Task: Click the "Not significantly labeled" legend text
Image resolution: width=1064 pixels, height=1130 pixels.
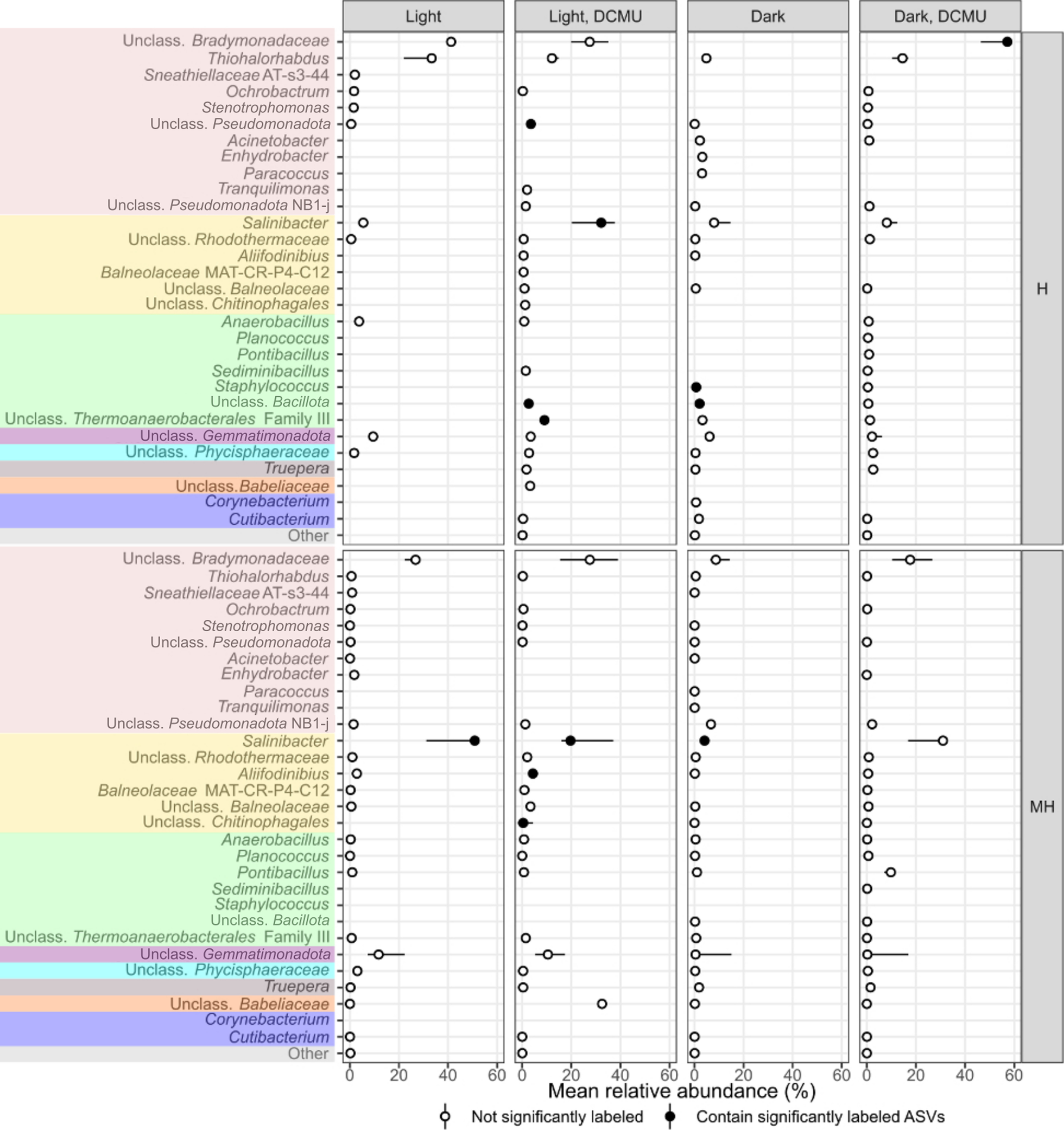Action: coord(557,1116)
